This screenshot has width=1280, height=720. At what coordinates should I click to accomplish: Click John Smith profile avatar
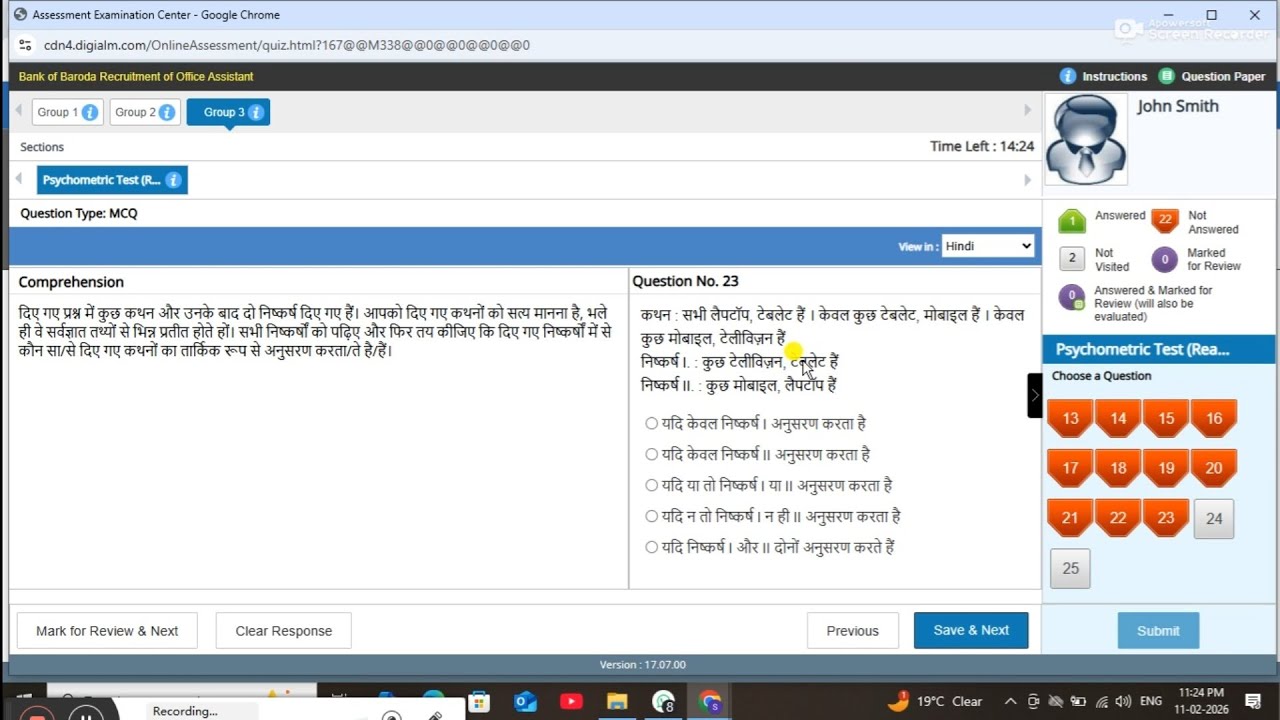1086,140
